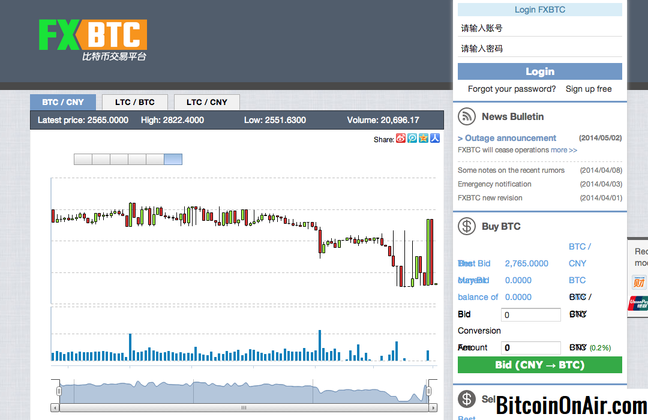Click the Sell section dollar icon
This screenshot has height=420, width=648.
pos(467,399)
